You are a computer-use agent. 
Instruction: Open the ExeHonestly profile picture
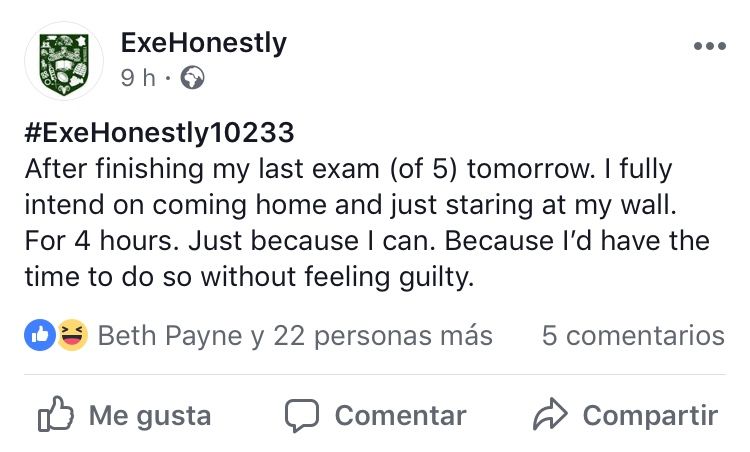[x=64, y=61]
